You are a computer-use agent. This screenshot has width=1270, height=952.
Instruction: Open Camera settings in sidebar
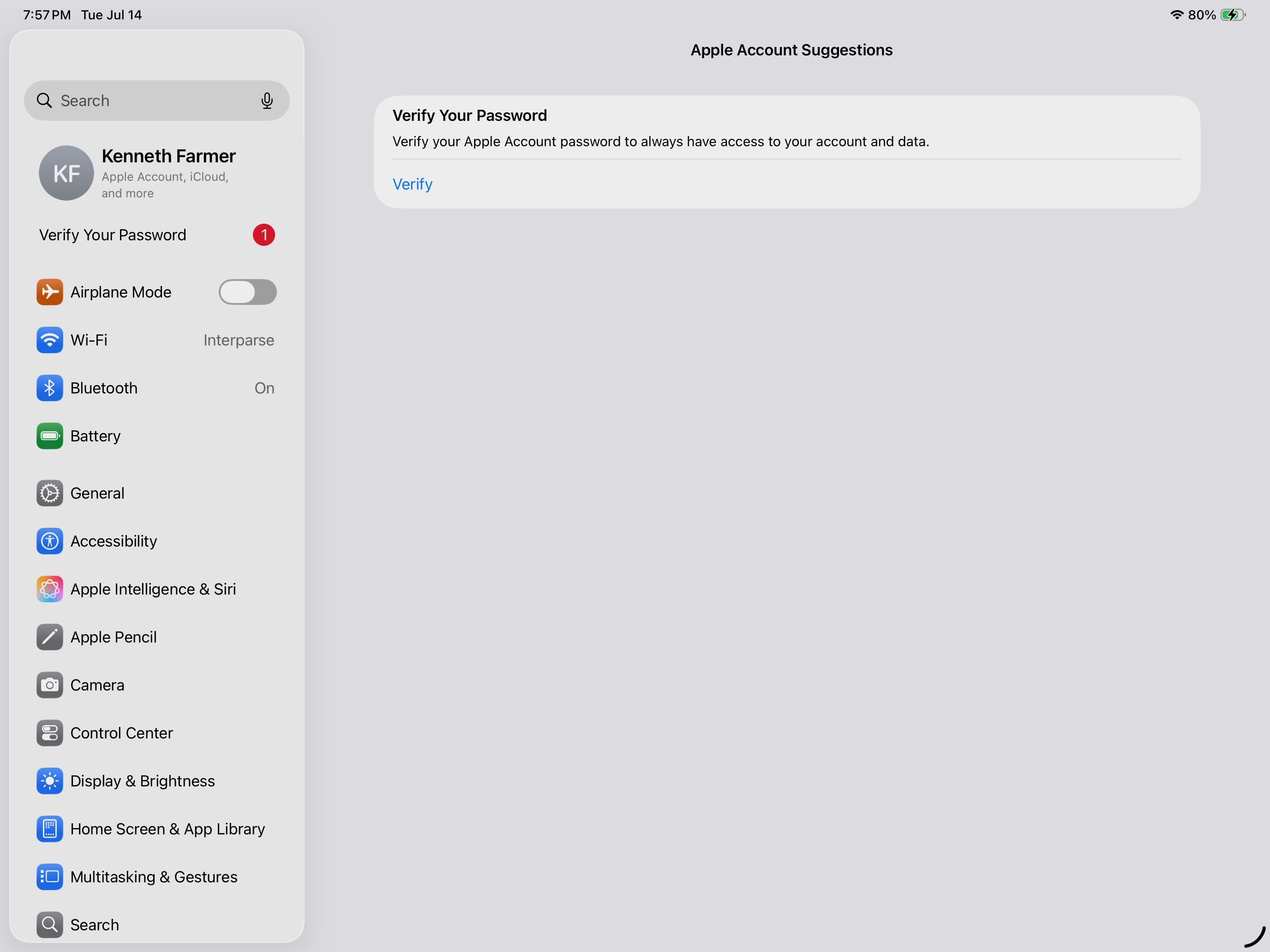tap(156, 685)
